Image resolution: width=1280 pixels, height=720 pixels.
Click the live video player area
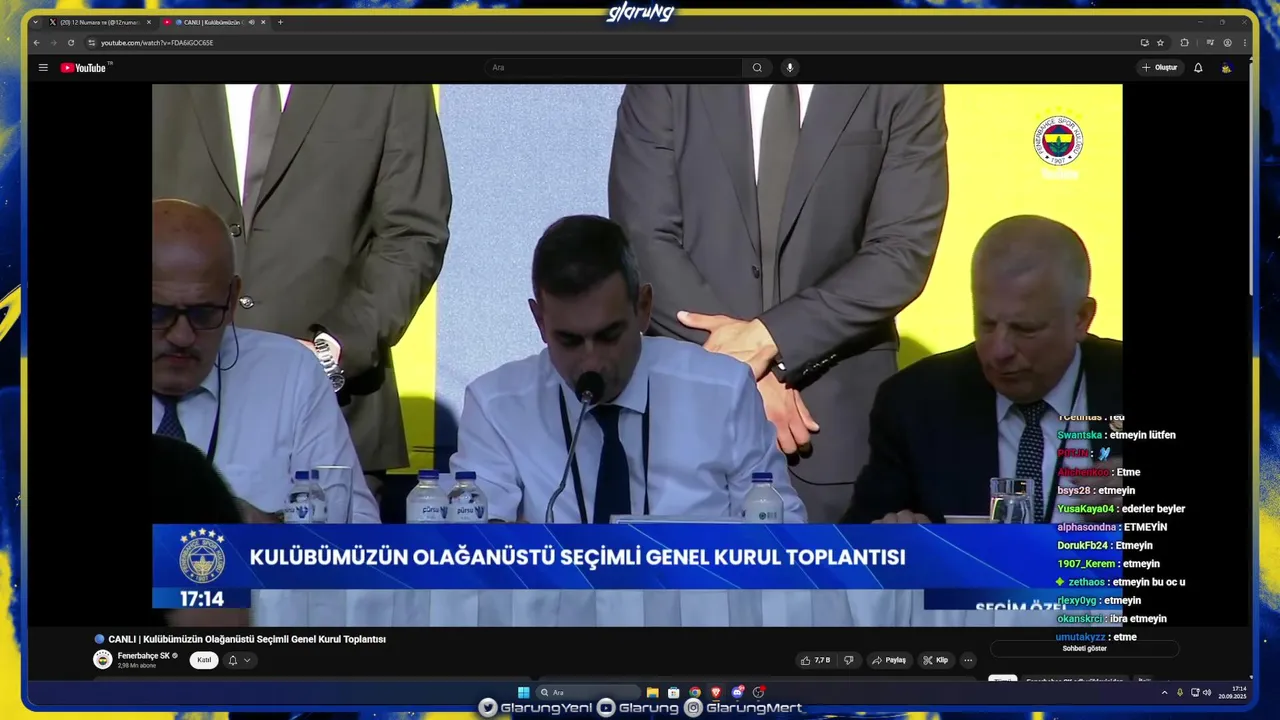click(637, 355)
